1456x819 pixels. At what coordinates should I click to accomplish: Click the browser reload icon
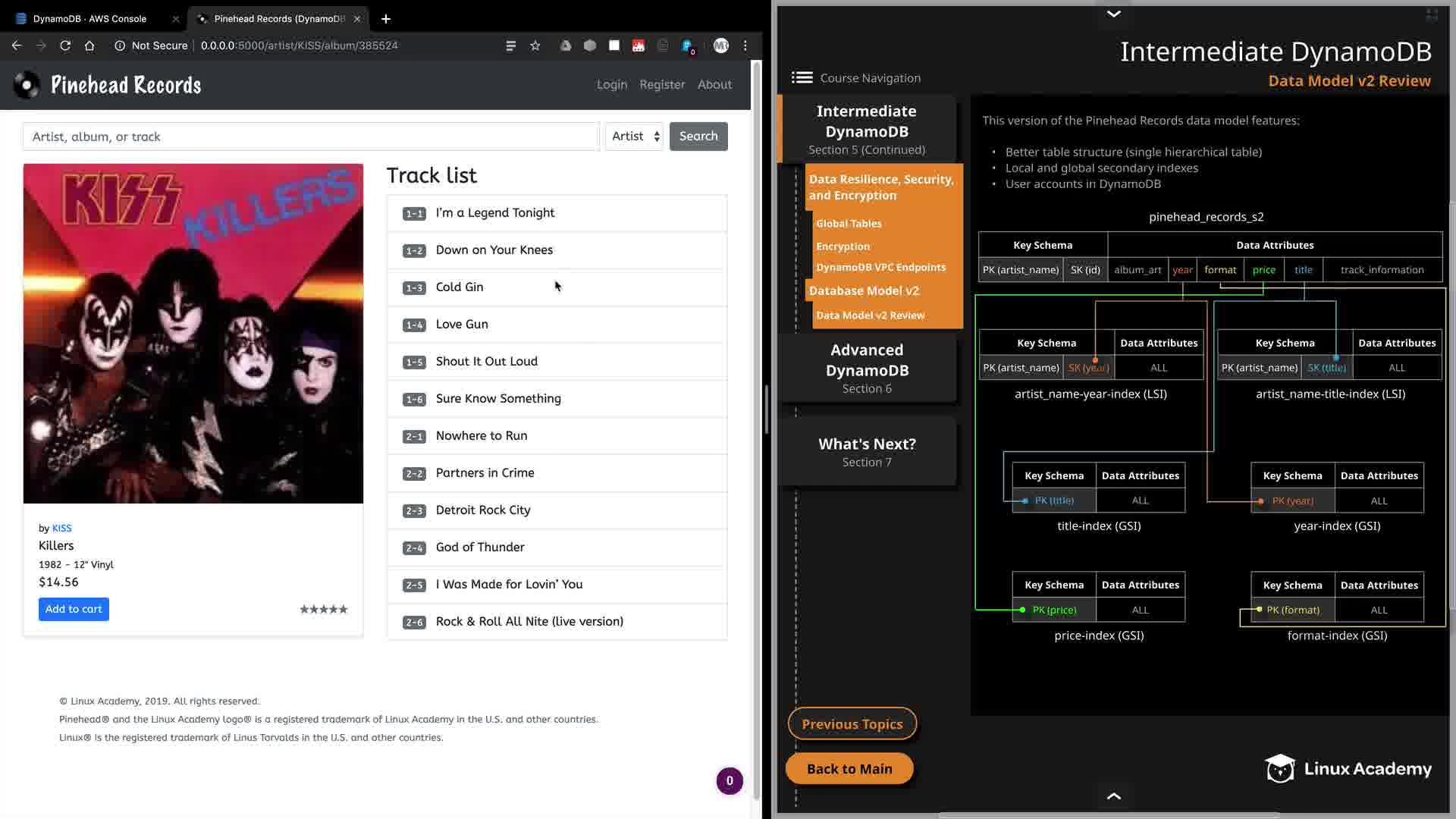point(65,45)
